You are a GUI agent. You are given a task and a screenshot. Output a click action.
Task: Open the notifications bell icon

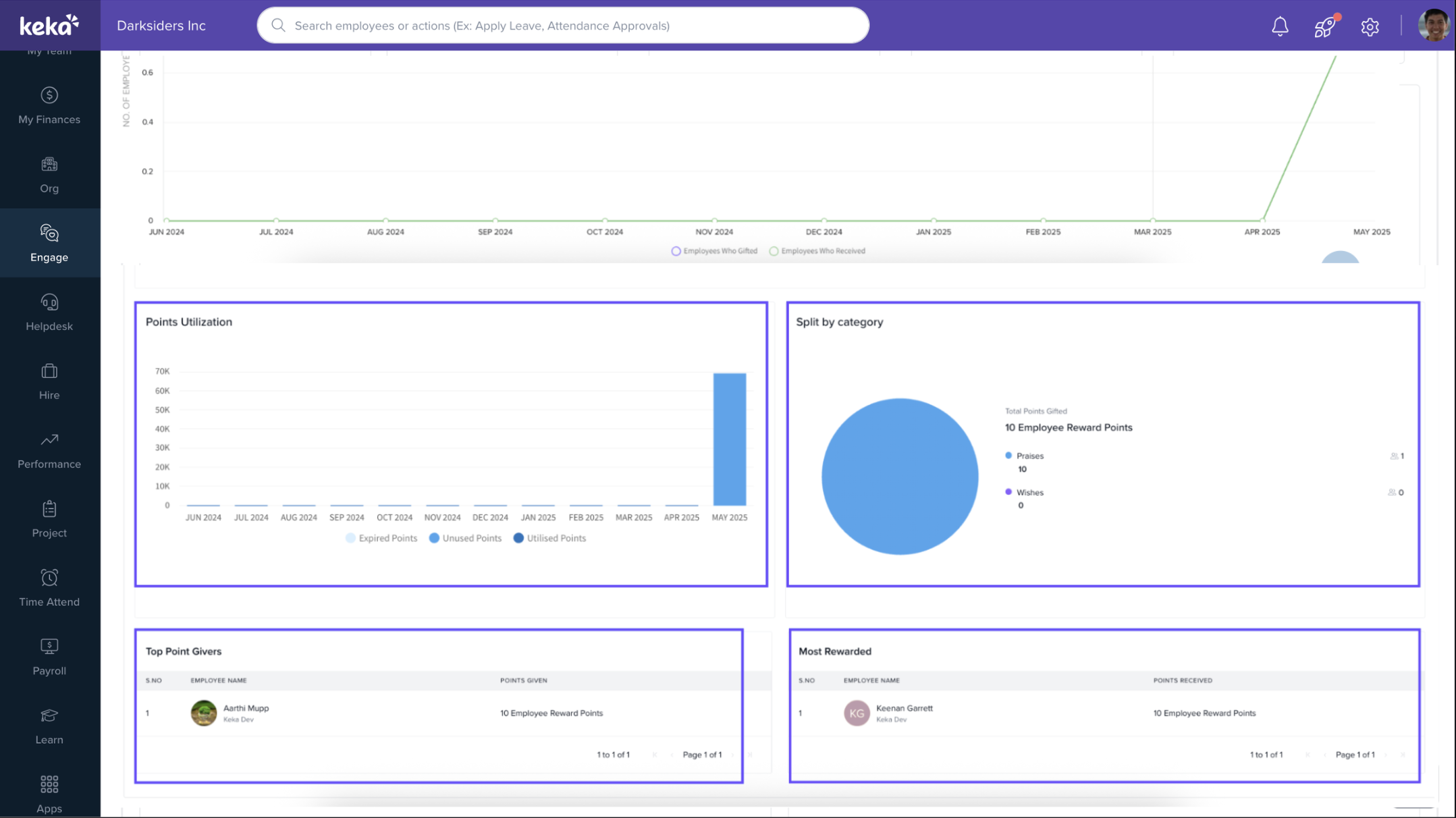point(1280,26)
